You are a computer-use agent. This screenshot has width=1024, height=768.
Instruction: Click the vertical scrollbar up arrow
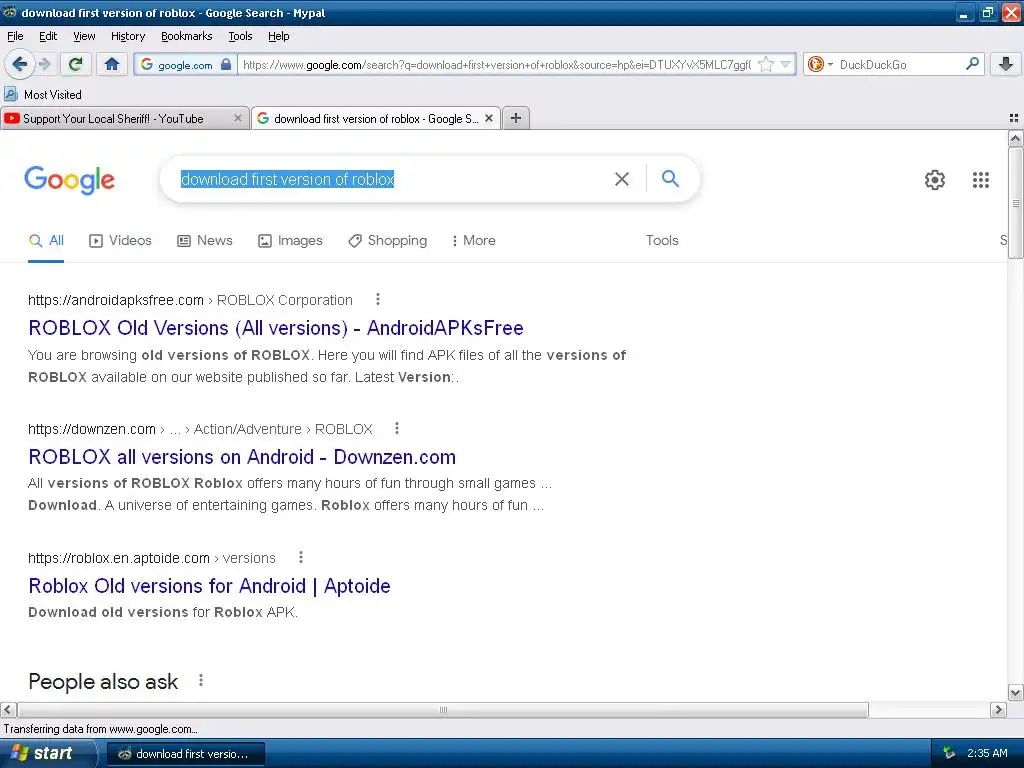pyautogui.click(x=1015, y=138)
